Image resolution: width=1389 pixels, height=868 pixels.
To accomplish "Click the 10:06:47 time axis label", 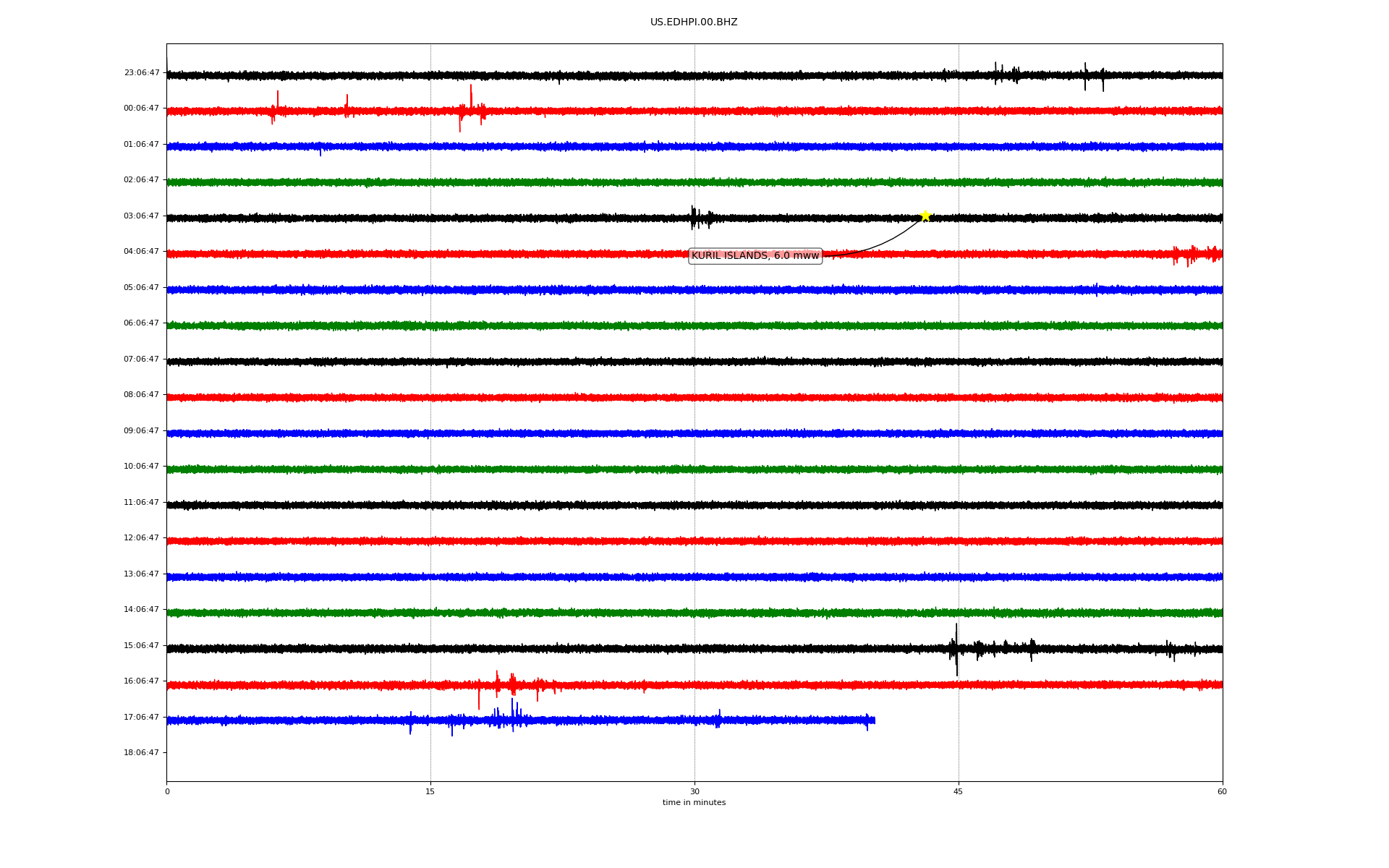I will click(142, 467).
